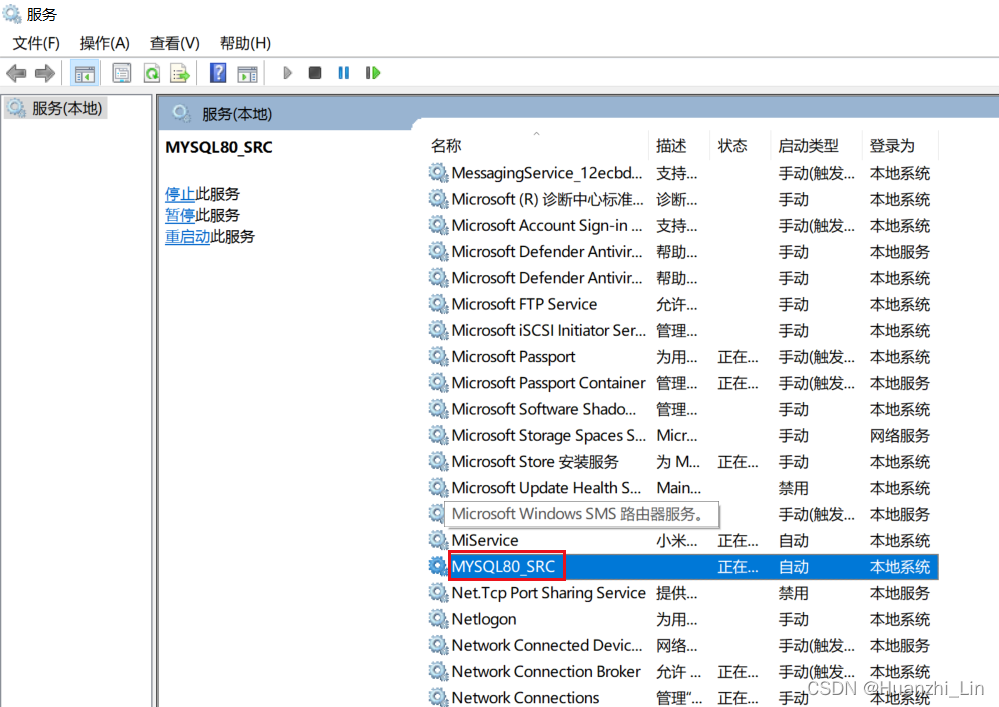The width and height of the screenshot is (999, 707).
Task: Sort by the 名称 column header
Action: [x=537, y=146]
